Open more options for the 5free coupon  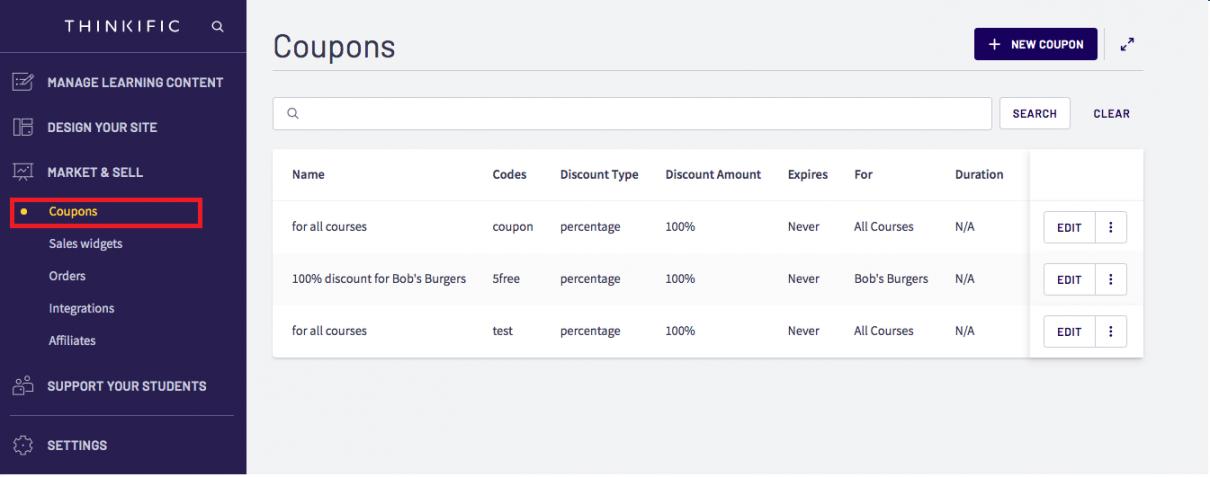[1111, 278]
